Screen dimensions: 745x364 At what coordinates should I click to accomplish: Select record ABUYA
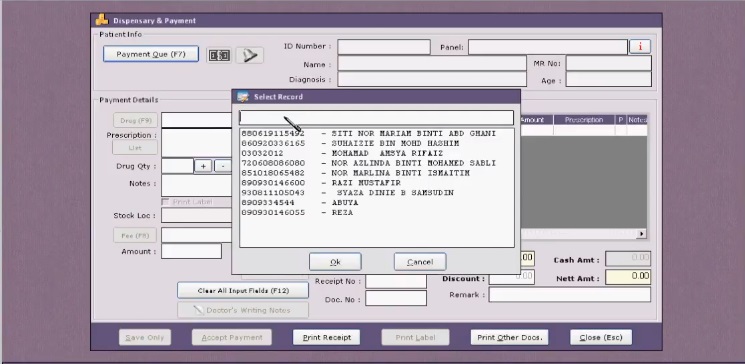tap(376, 203)
